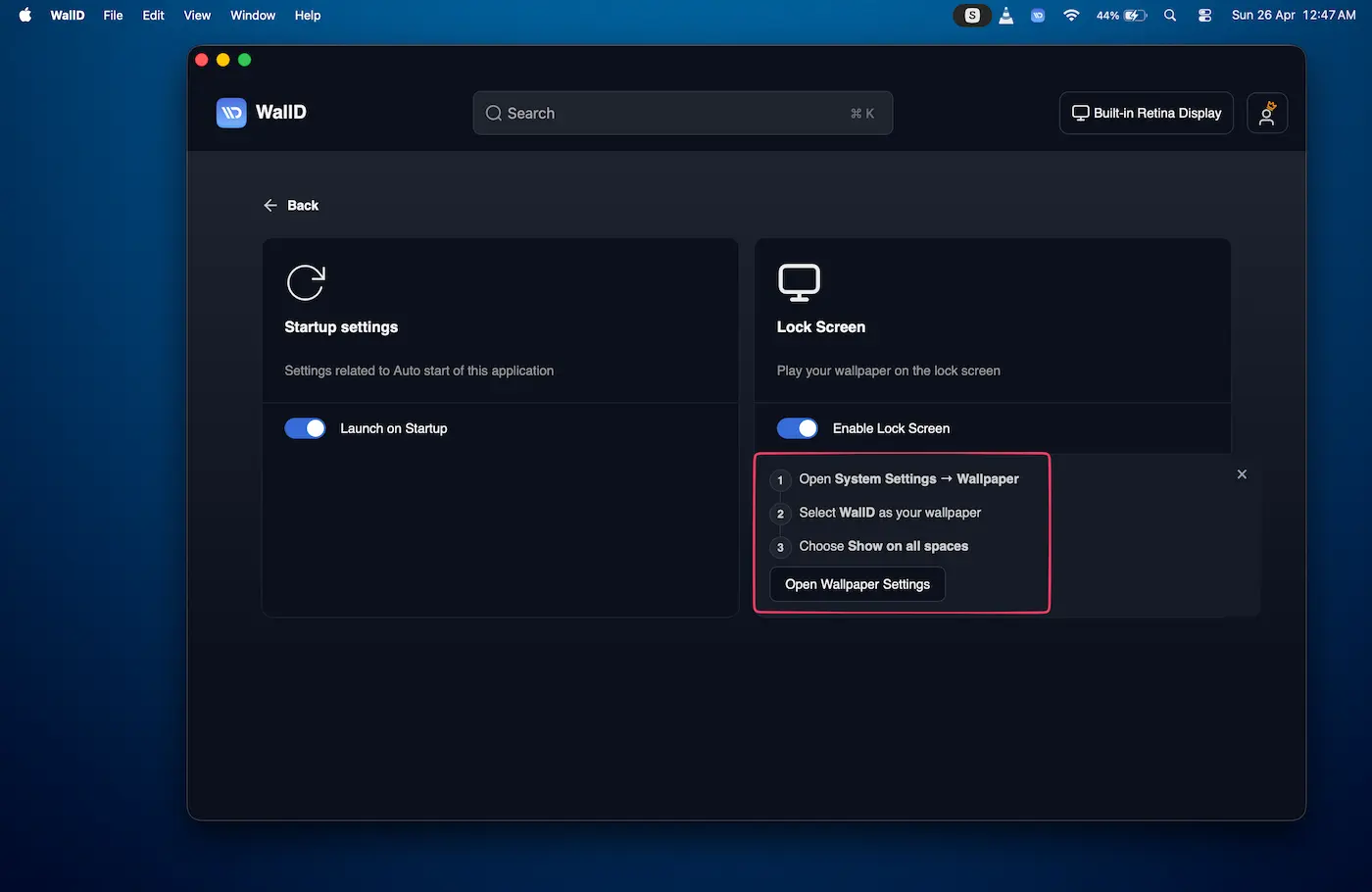Image resolution: width=1372 pixels, height=892 pixels.
Task: Open Spotlight search in menu bar
Action: pos(1170,16)
